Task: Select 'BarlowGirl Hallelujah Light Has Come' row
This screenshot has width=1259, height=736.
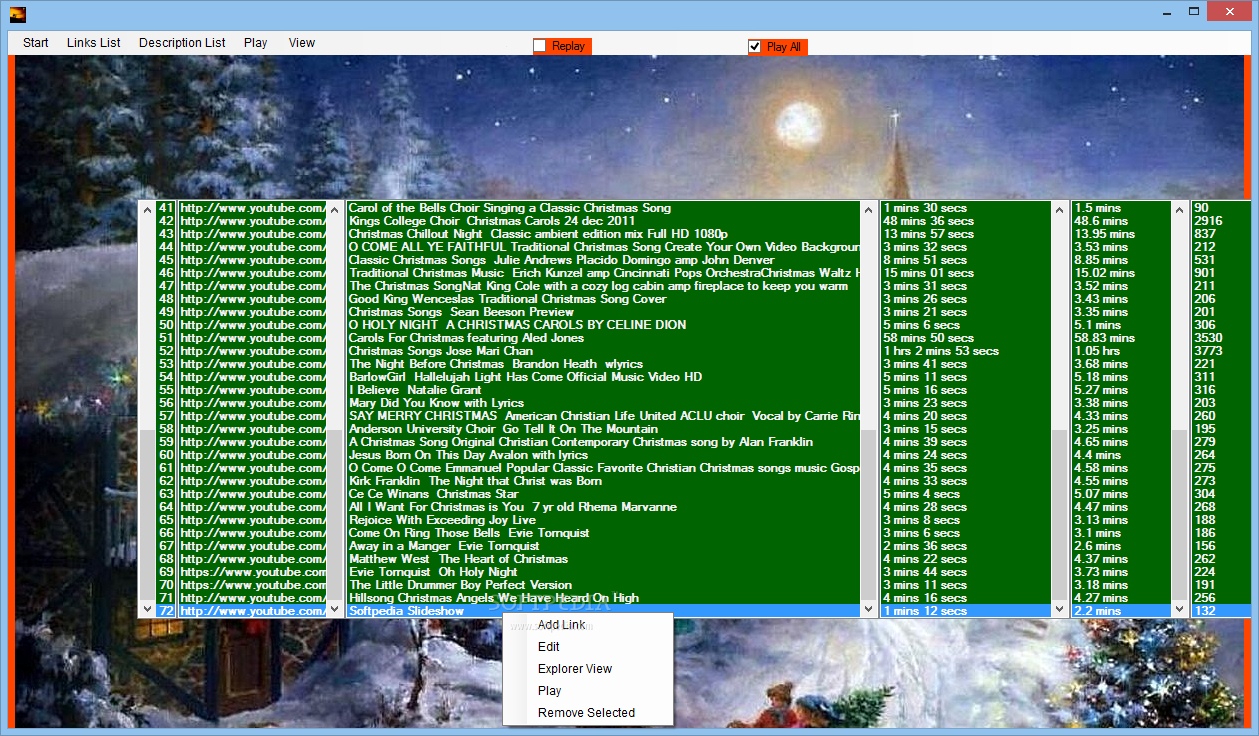Action: point(603,377)
